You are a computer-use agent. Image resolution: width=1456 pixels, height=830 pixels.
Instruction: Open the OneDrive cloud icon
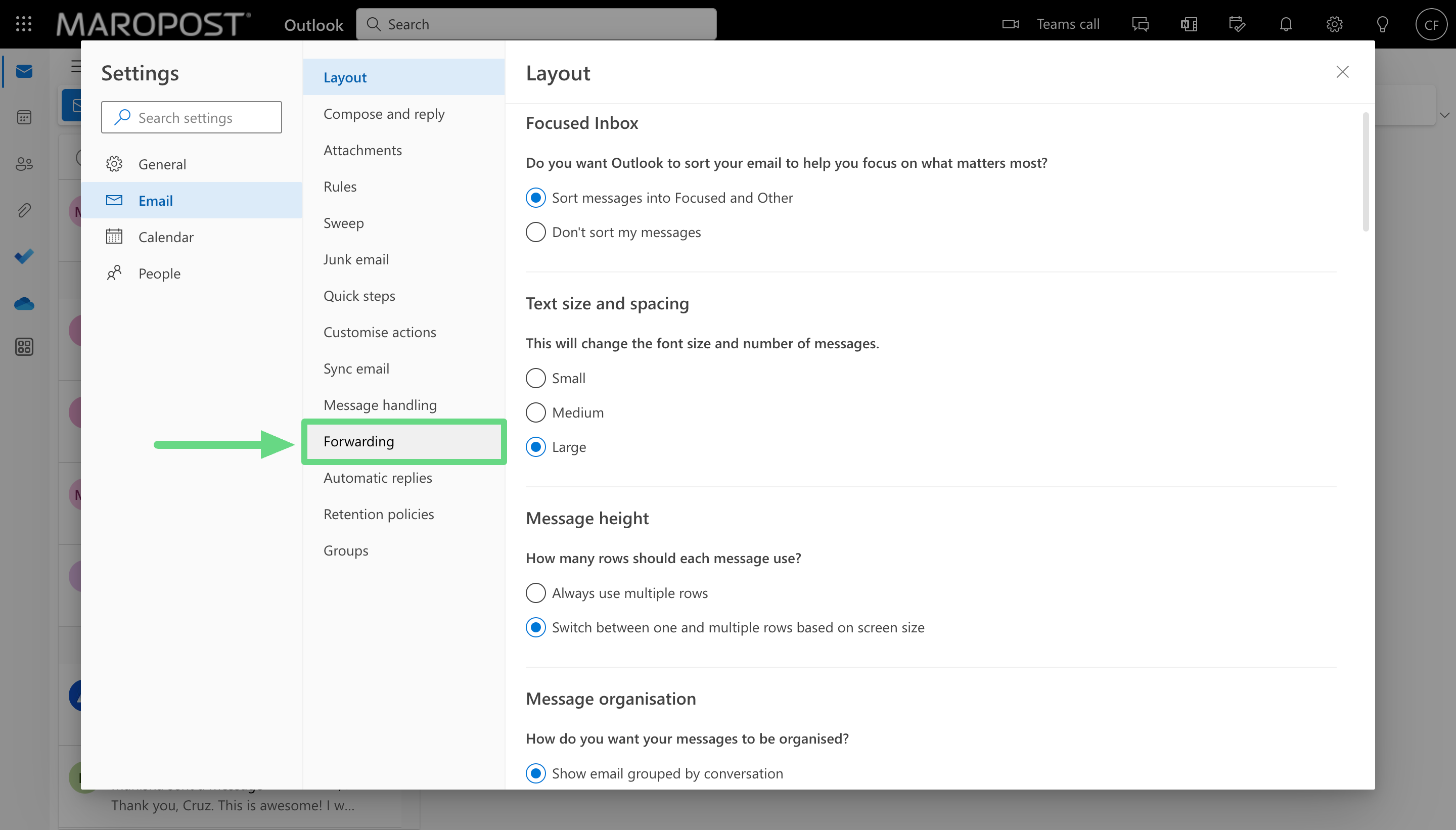pyautogui.click(x=24, y=303)
